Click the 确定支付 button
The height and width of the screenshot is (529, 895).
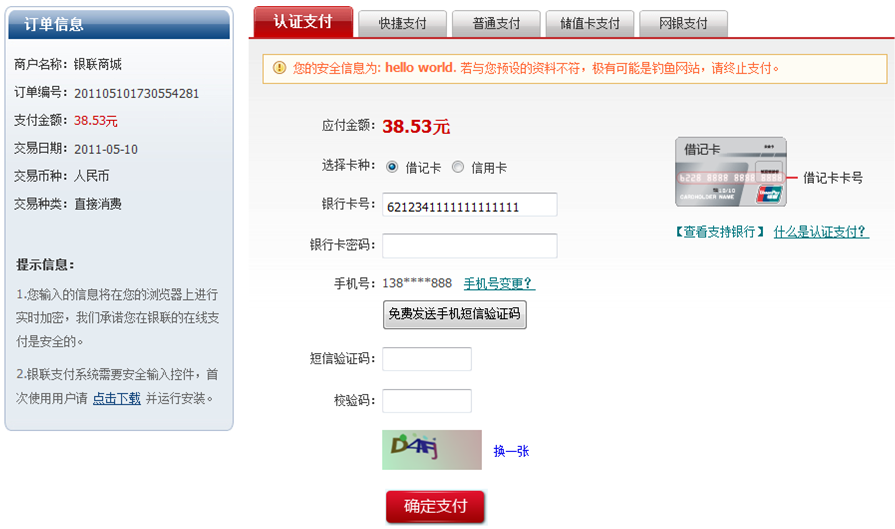[x=435, y=507]
